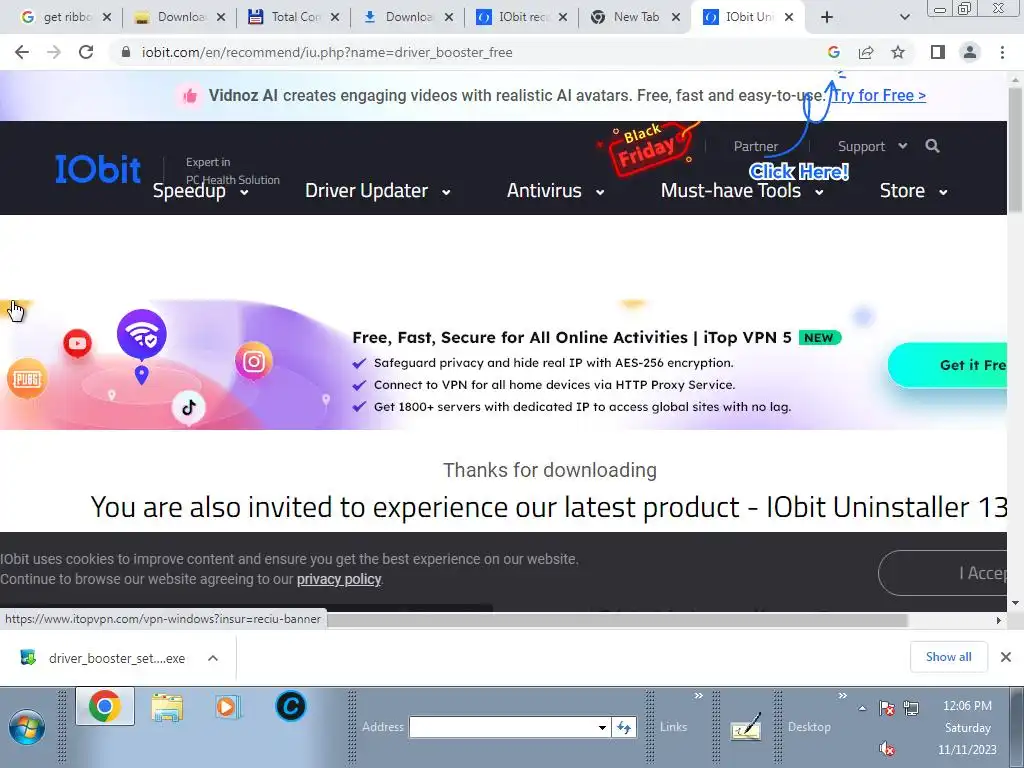Click the Get it Free button

click(948, 365)
